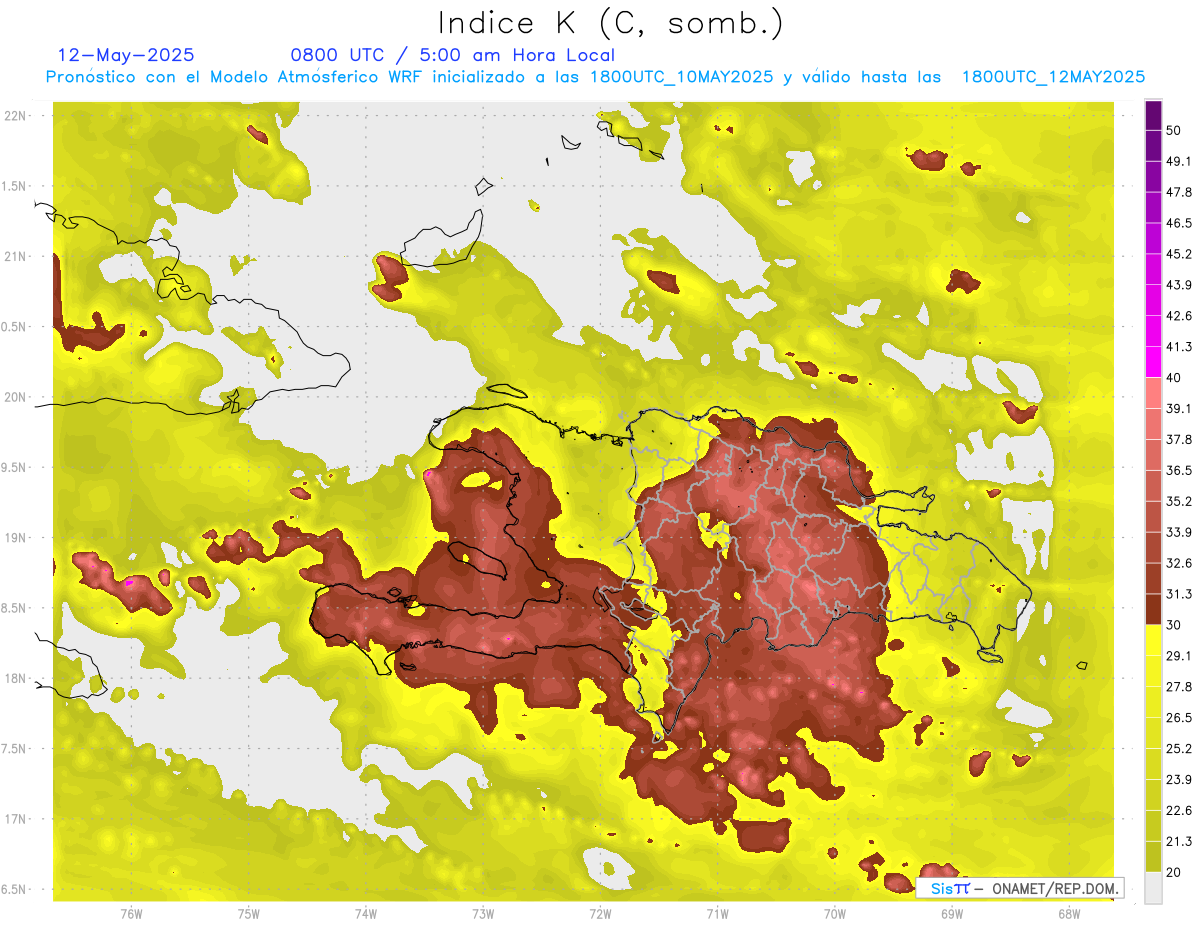Click the legend value '45.2'
This screenshot has width=1200, height=927.
tap(1178, 254)
